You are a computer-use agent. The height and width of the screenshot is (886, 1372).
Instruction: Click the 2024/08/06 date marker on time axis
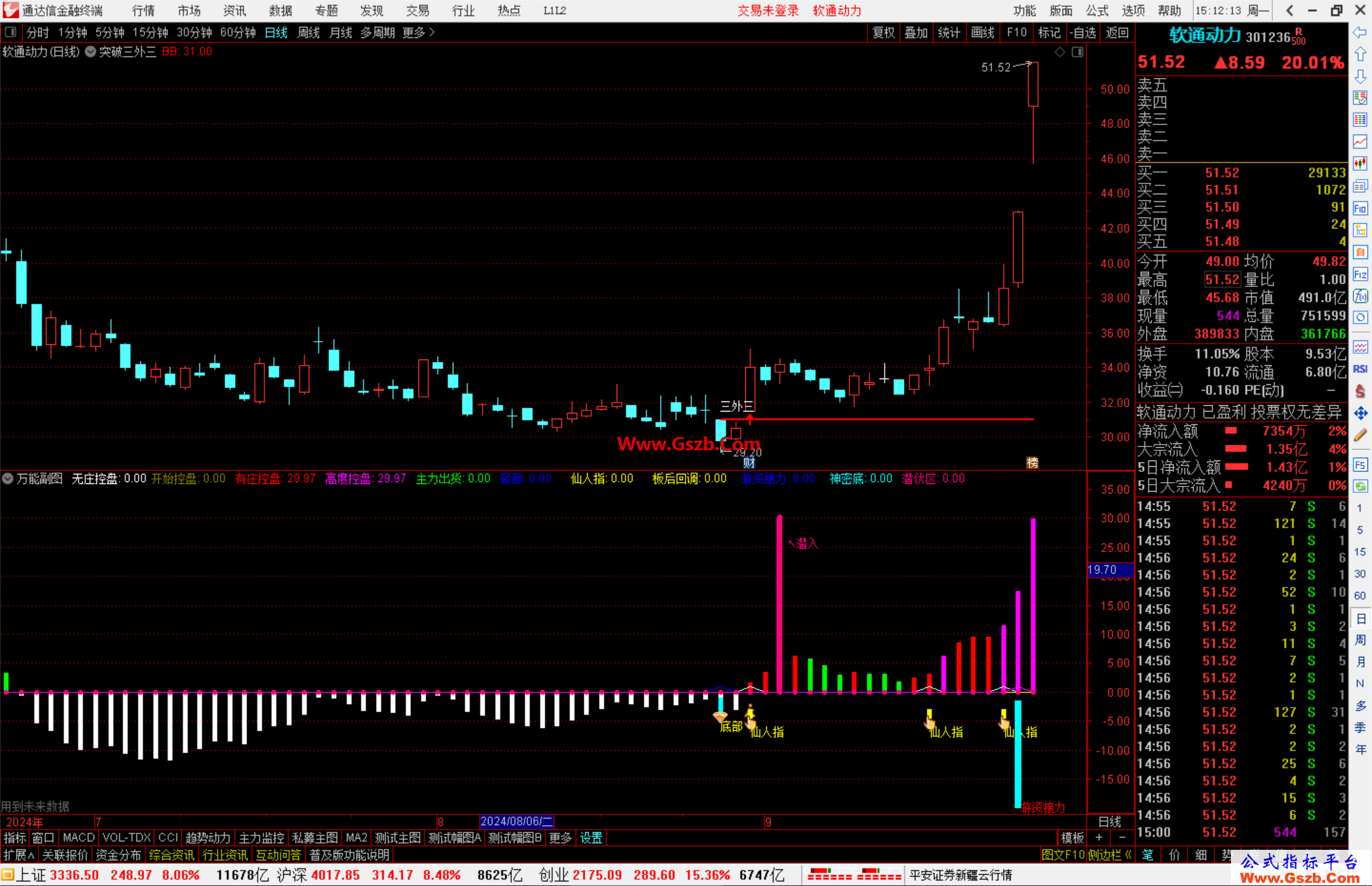click(x=516, y=821)
